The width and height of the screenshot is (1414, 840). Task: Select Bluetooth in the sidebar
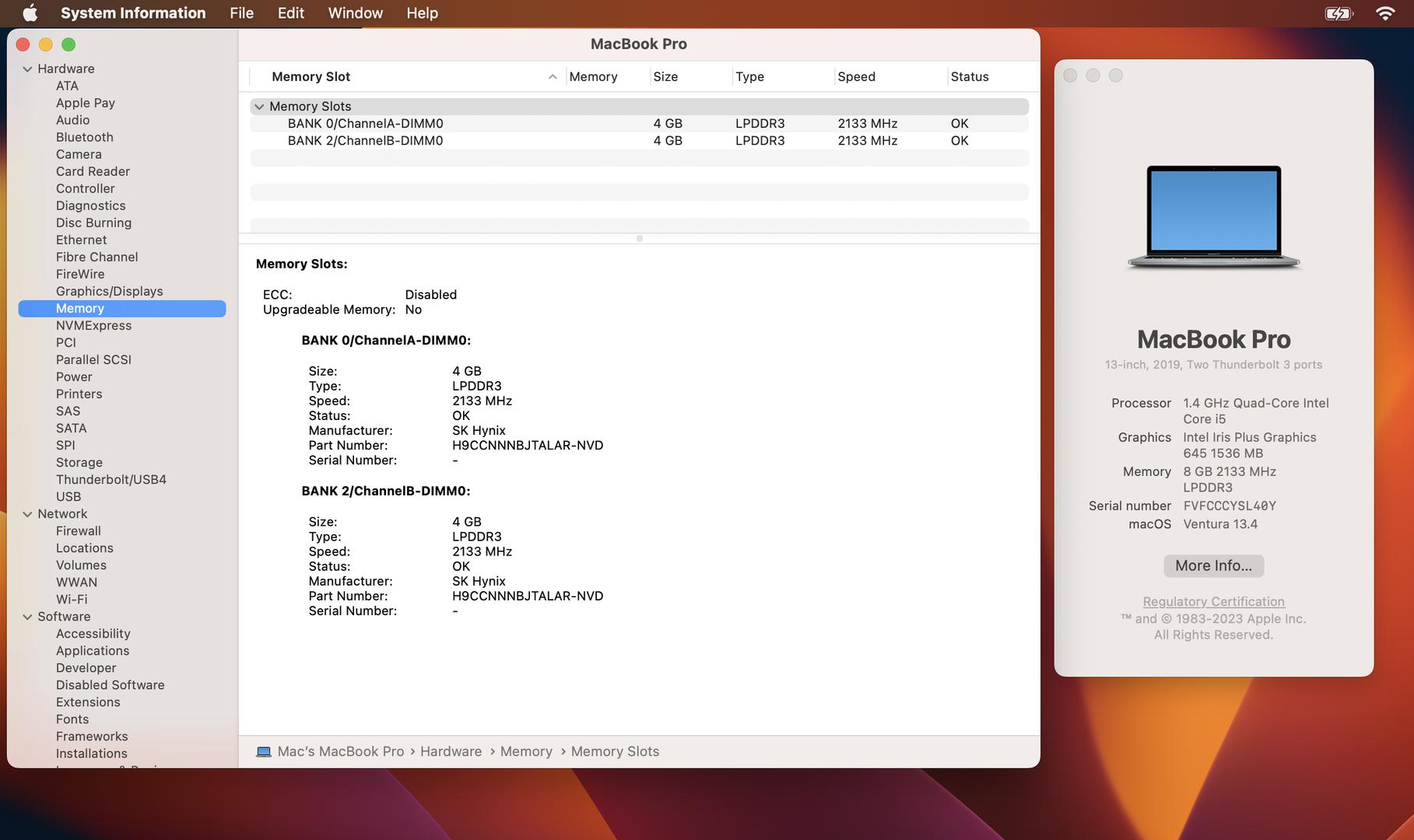click(85, 137)
